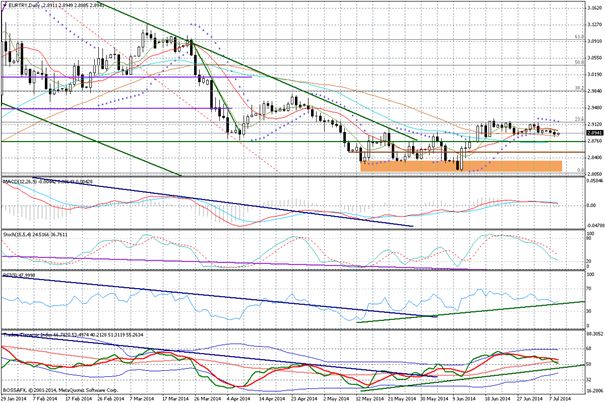Click the 7 Mar 2014 date label

[x=144, y=398]
